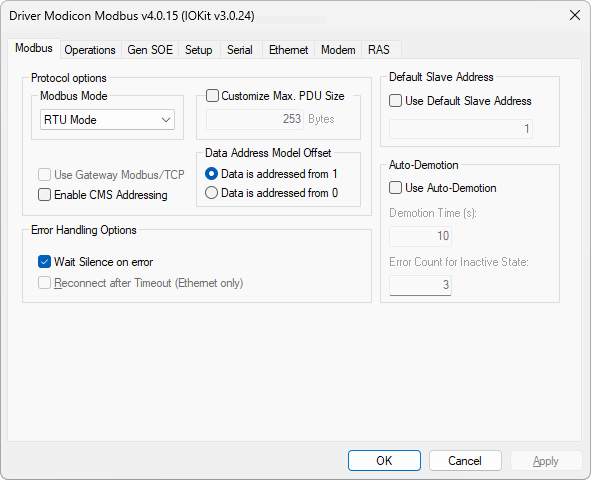Click the Max PDU size 253 field
Image resolution: width=591 pixels, height=480 pixels.
point(255,119)
